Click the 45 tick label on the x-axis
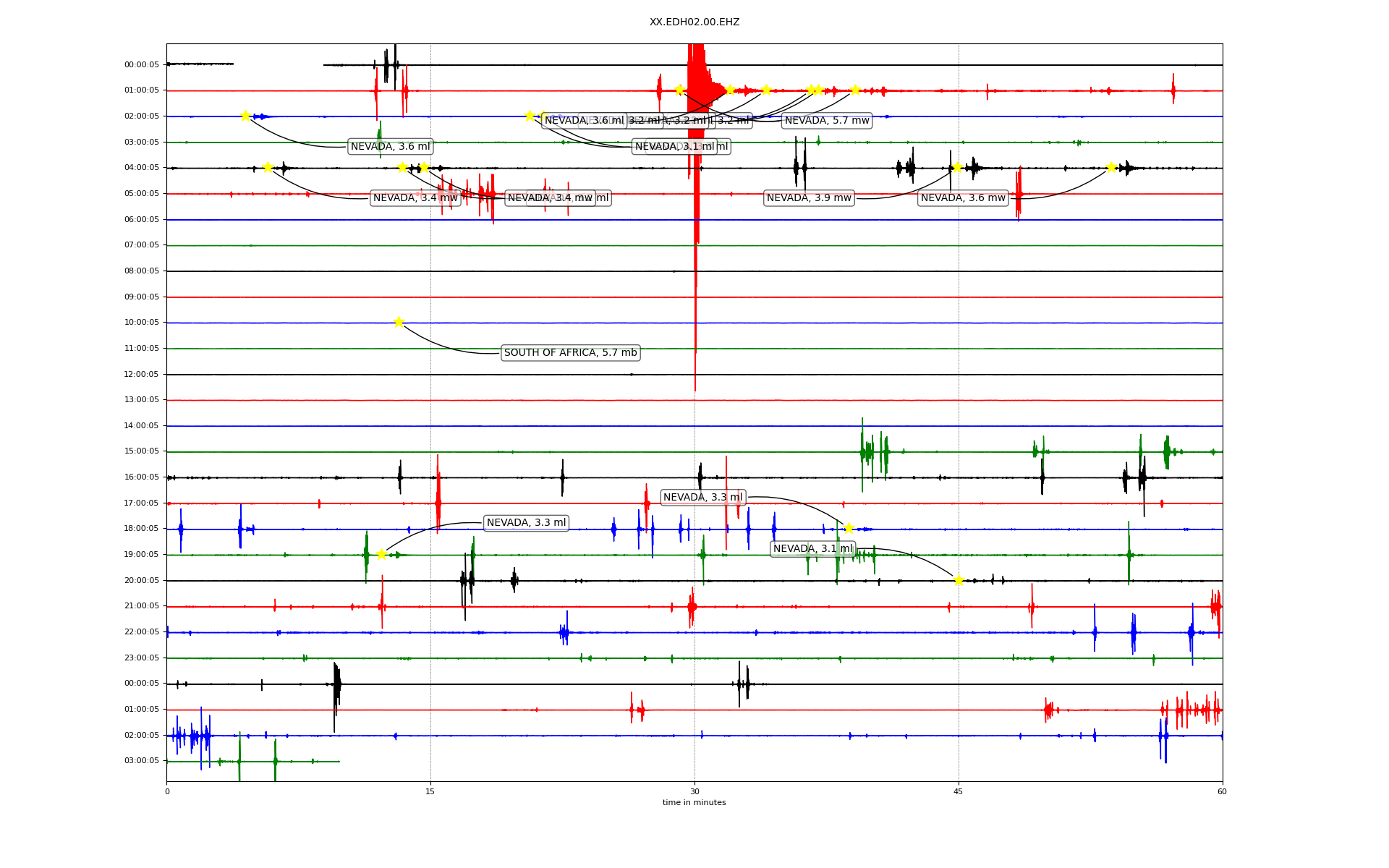 coord(958,791)
